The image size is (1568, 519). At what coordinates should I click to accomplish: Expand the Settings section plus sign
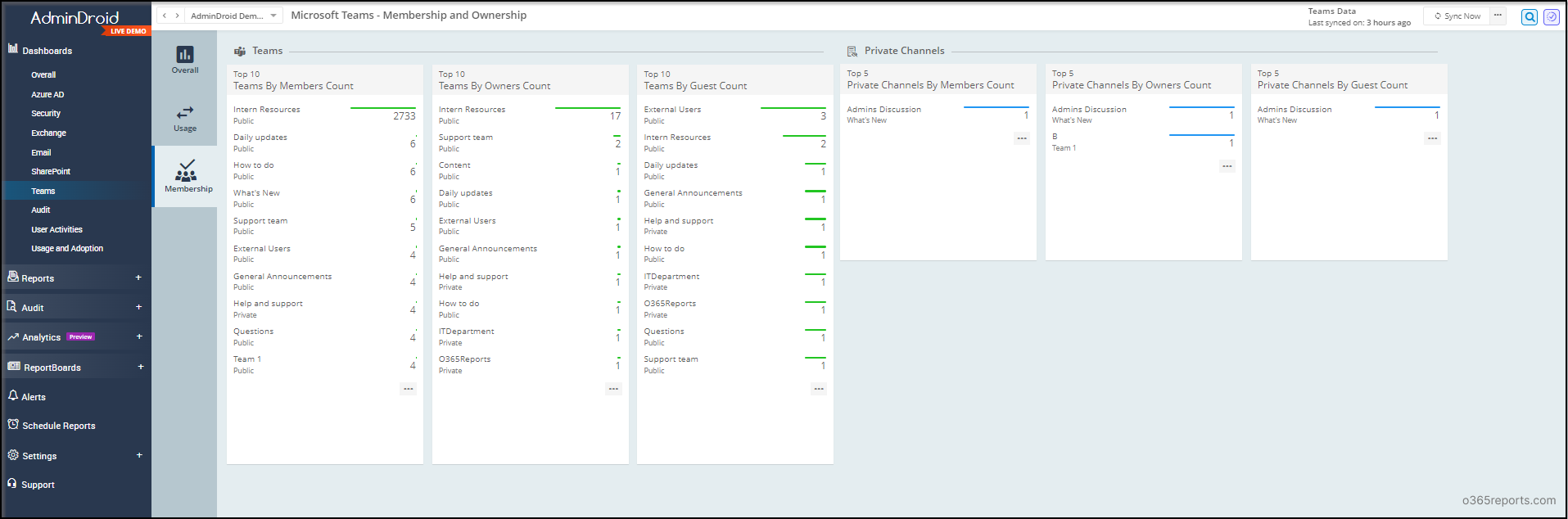click(x=139, y=455)
